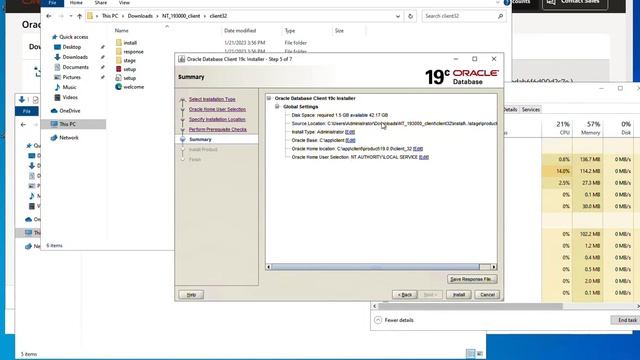Open the View tab in Explorer ribbon
Viewport: 640px width, 360px height.
pos(124,3)
